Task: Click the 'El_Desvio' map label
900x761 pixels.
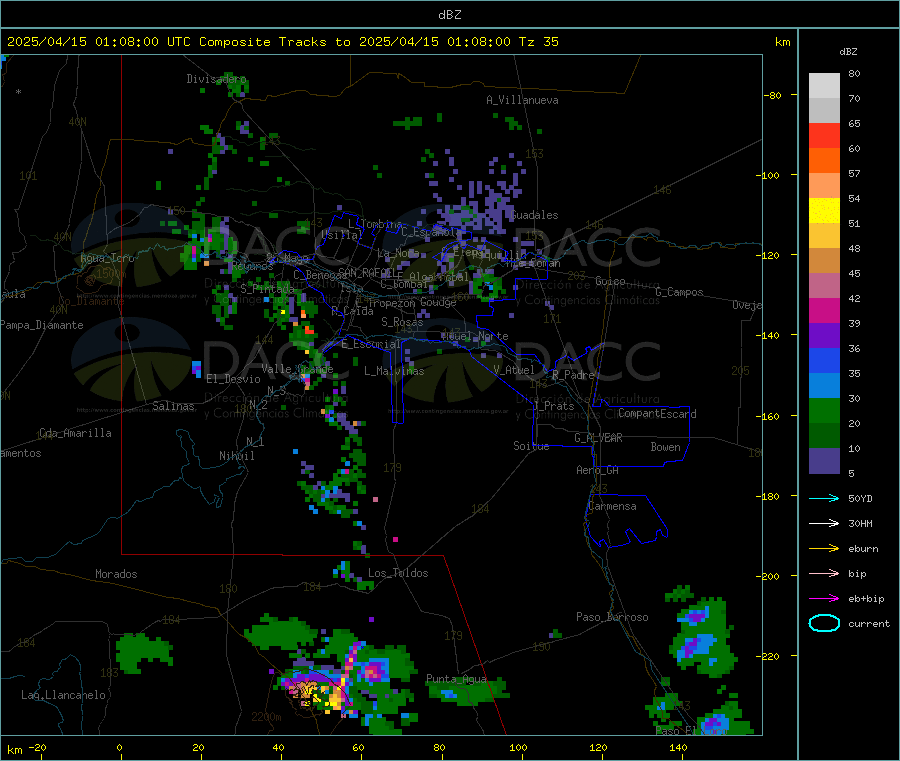Action: [x=233, y=379]
